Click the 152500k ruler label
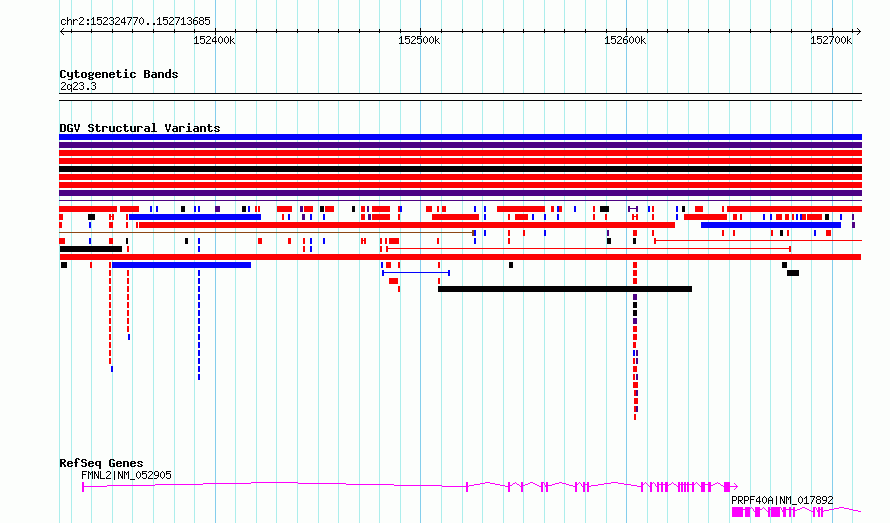This screenshot has height=523, width=890. [x=419, y=40]
